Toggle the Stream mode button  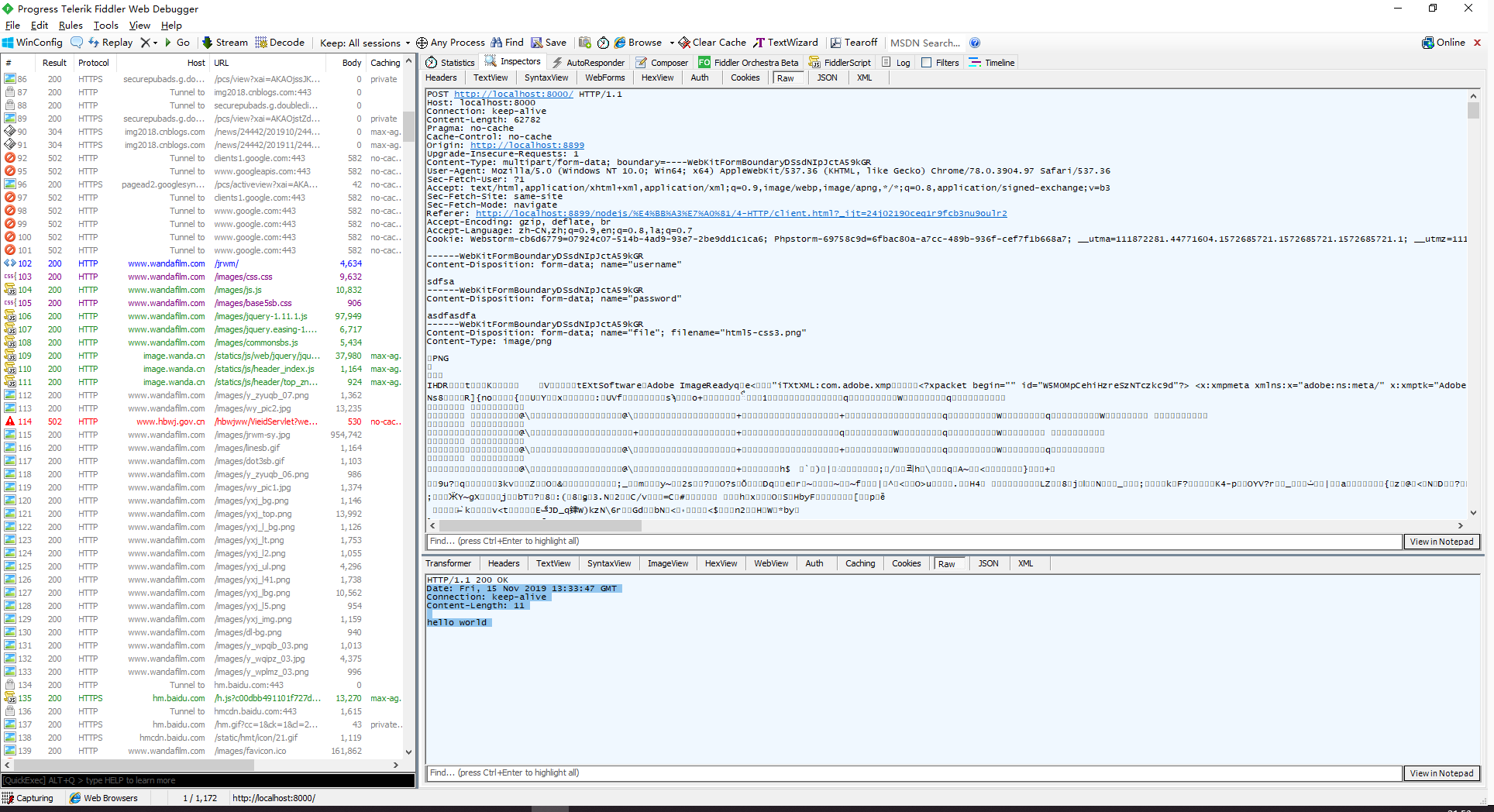225,43
